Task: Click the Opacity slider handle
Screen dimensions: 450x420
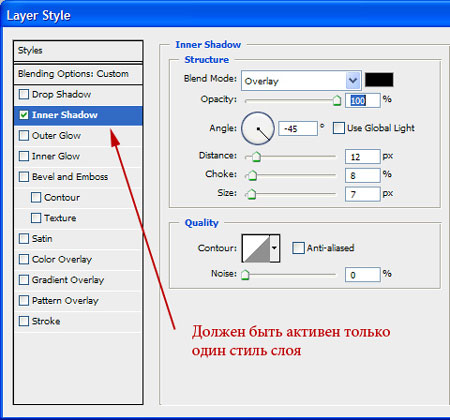Action: click(x=337, y=100)
